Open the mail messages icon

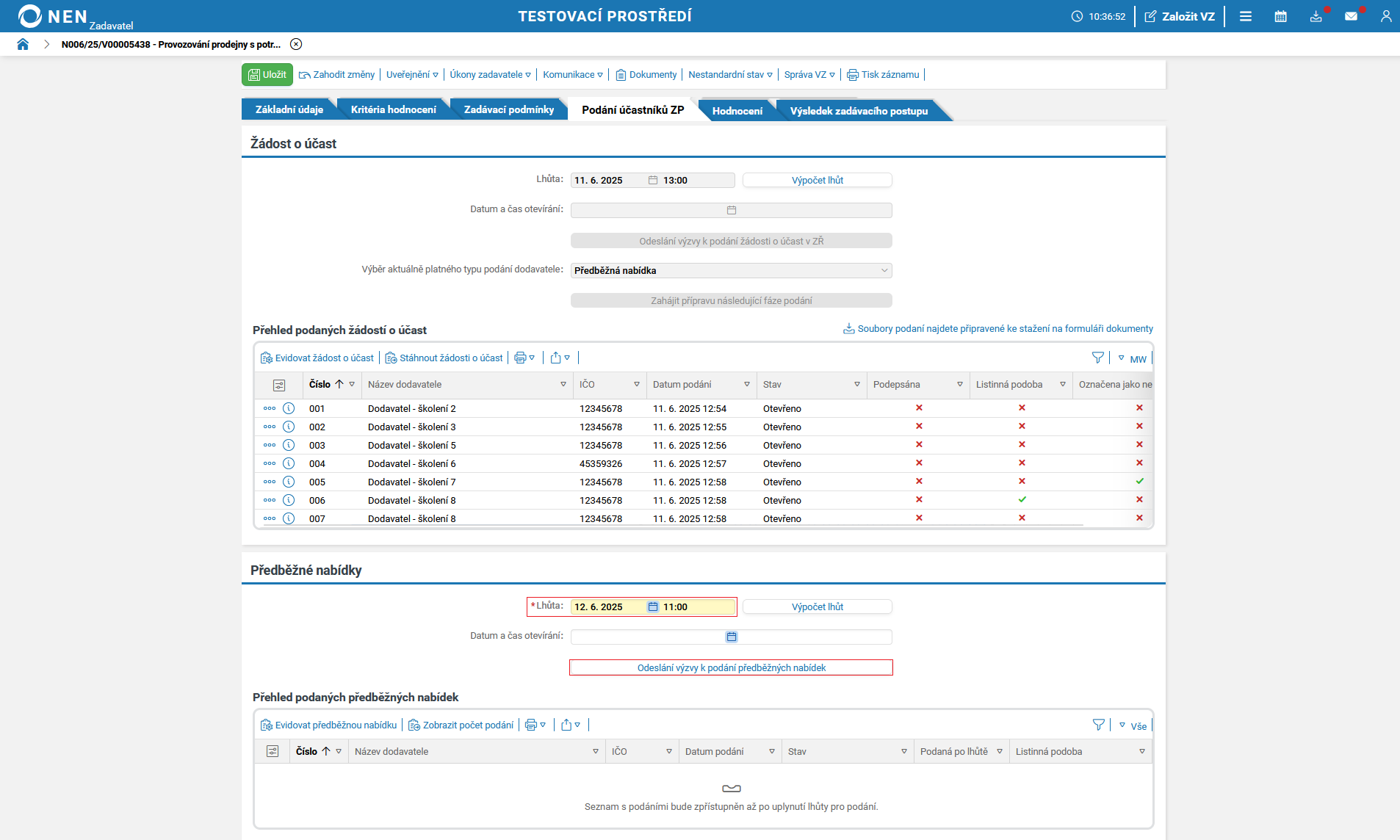point(1351,16)
